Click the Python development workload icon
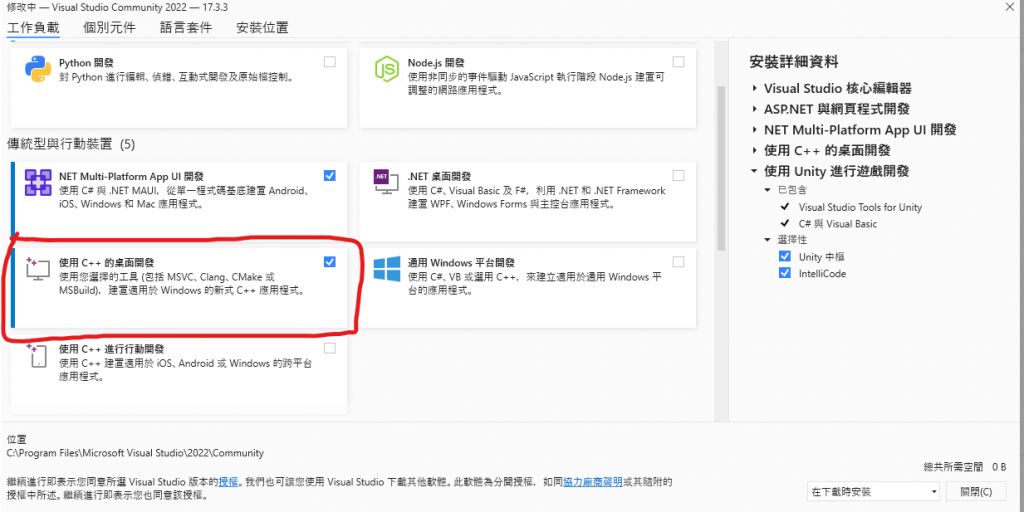1024x512 pixels. [x=38, y=69]
